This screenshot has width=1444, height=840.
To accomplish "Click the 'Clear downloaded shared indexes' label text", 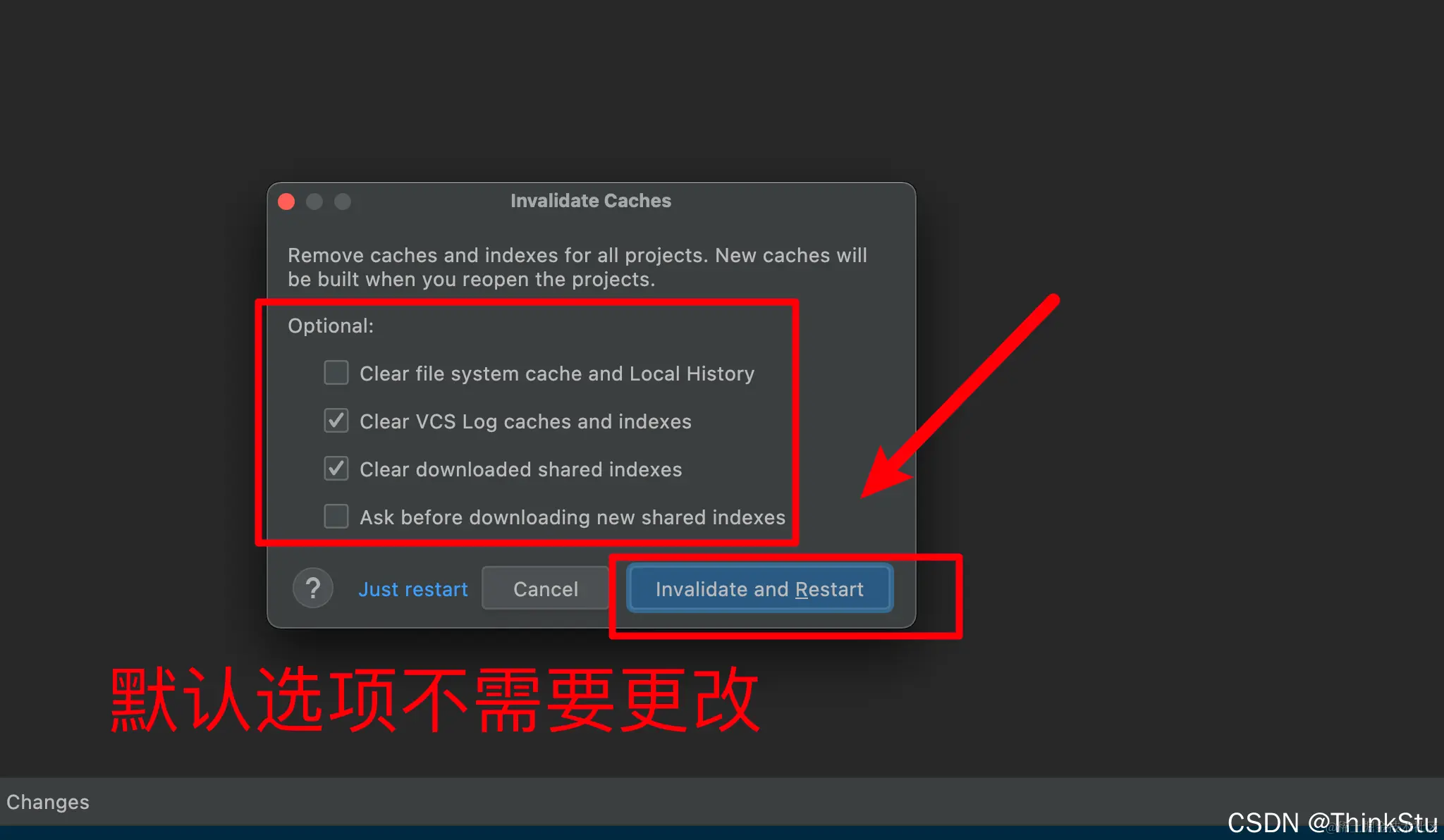I will tap(521, 469).
